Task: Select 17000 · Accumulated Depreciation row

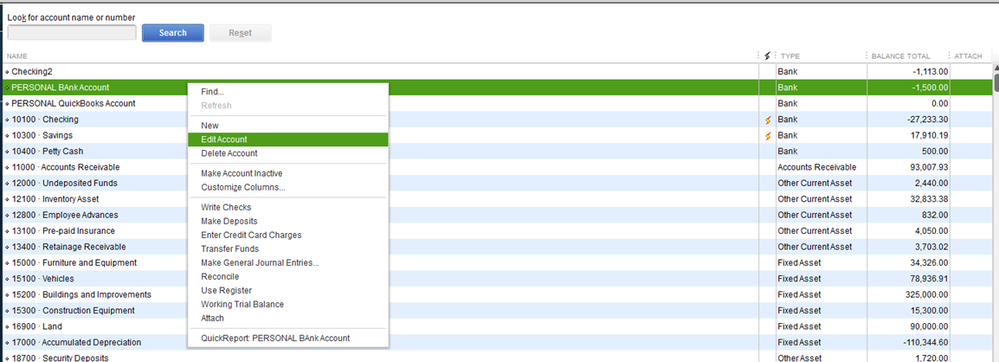Action: coord(497,342)
